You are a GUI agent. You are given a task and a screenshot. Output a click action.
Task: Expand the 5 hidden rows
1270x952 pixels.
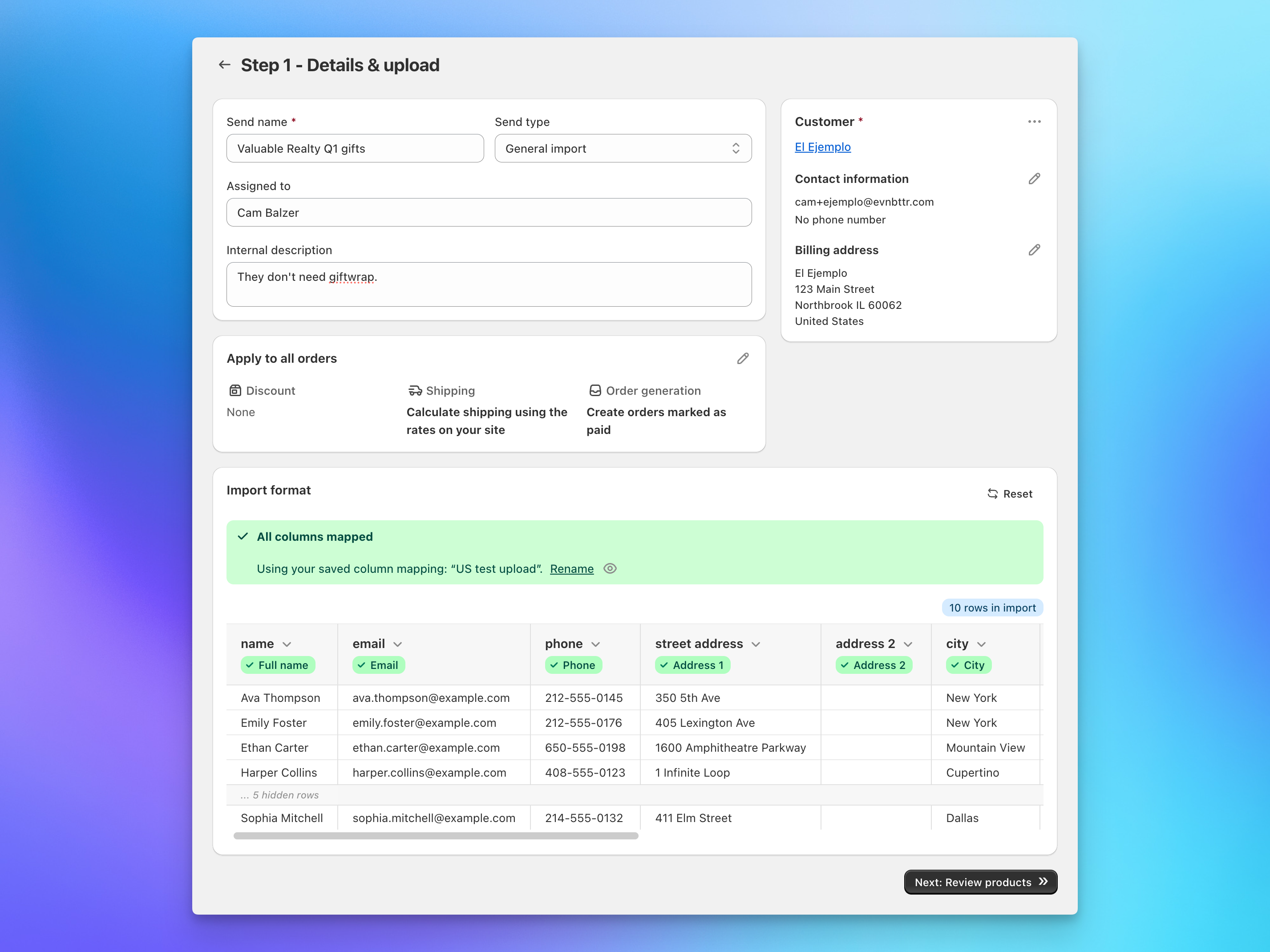tap(279, 795)
